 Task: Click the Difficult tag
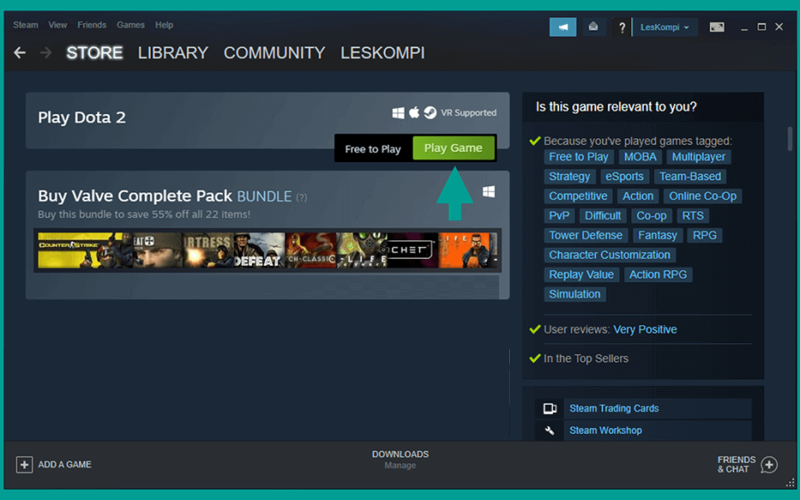pos(603,216)
